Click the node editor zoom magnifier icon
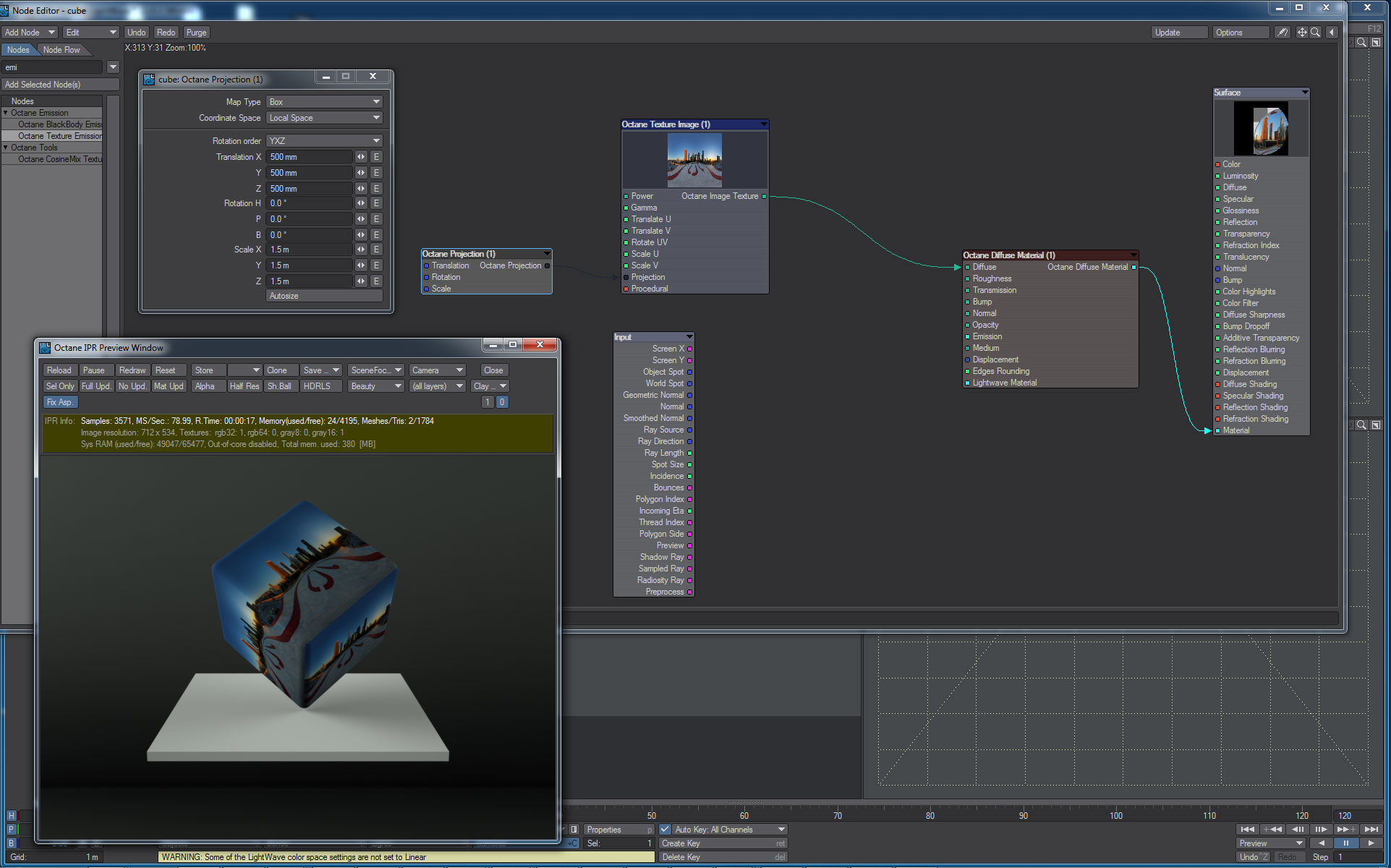 [1316, 33]
